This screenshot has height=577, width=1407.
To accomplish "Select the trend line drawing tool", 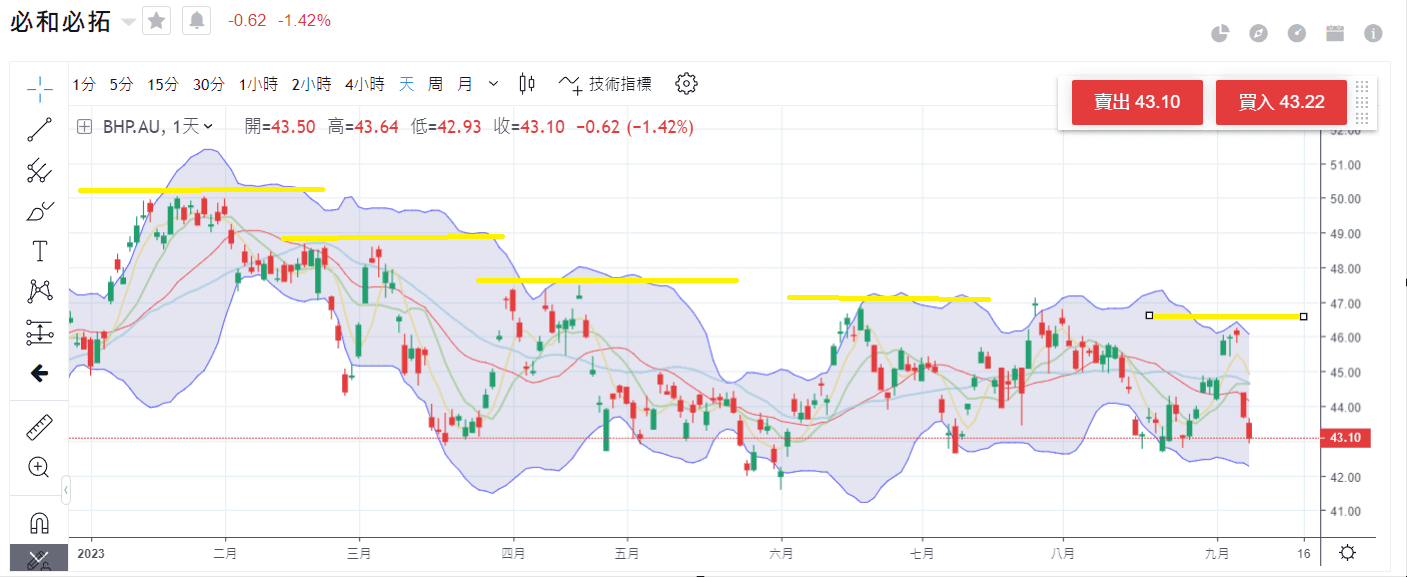I will [x=40, y=129].
